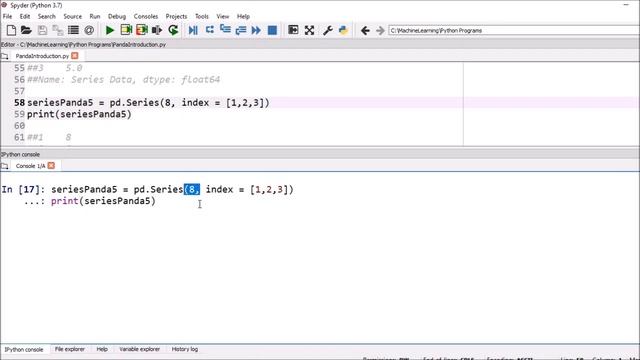Save all files icon

(x=58, y=30)
